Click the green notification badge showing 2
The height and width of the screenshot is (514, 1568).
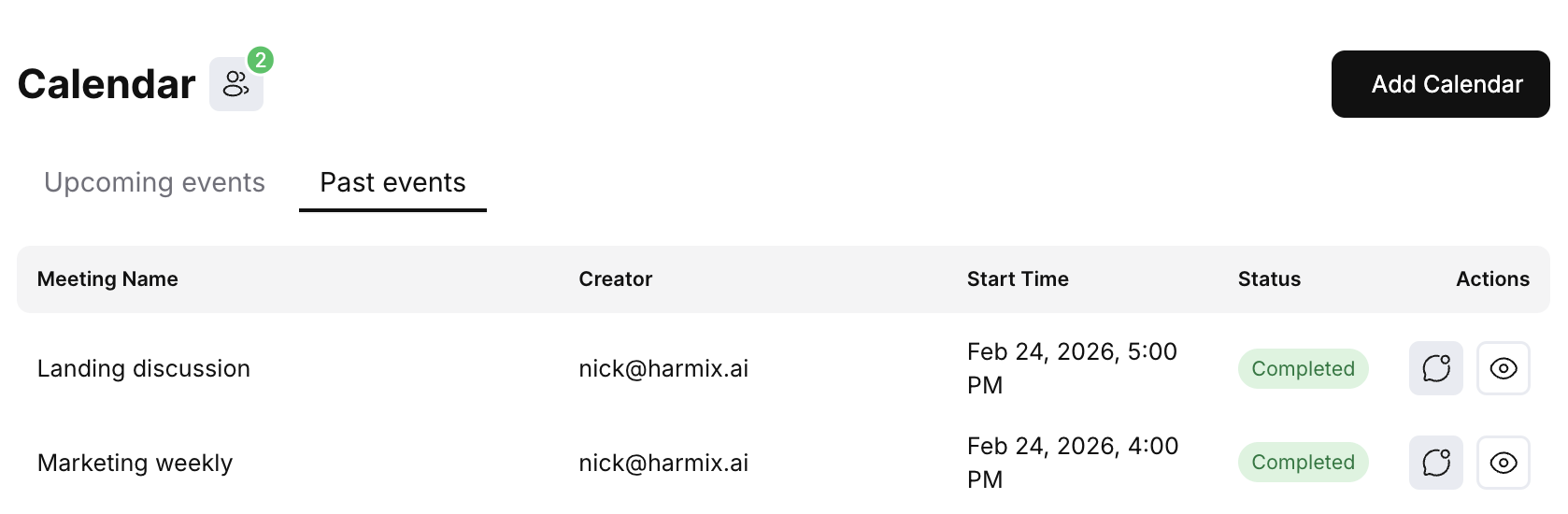click(x=261, y=61)
